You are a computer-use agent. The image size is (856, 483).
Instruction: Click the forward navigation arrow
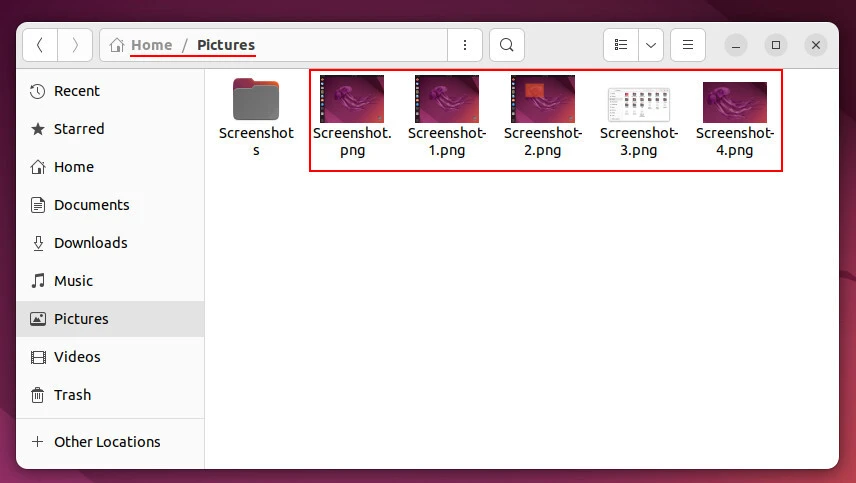tap(75, 45)
